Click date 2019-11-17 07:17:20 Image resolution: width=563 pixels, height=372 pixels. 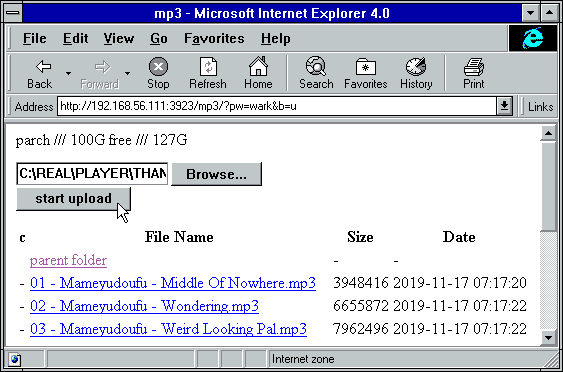click(460, 283)
